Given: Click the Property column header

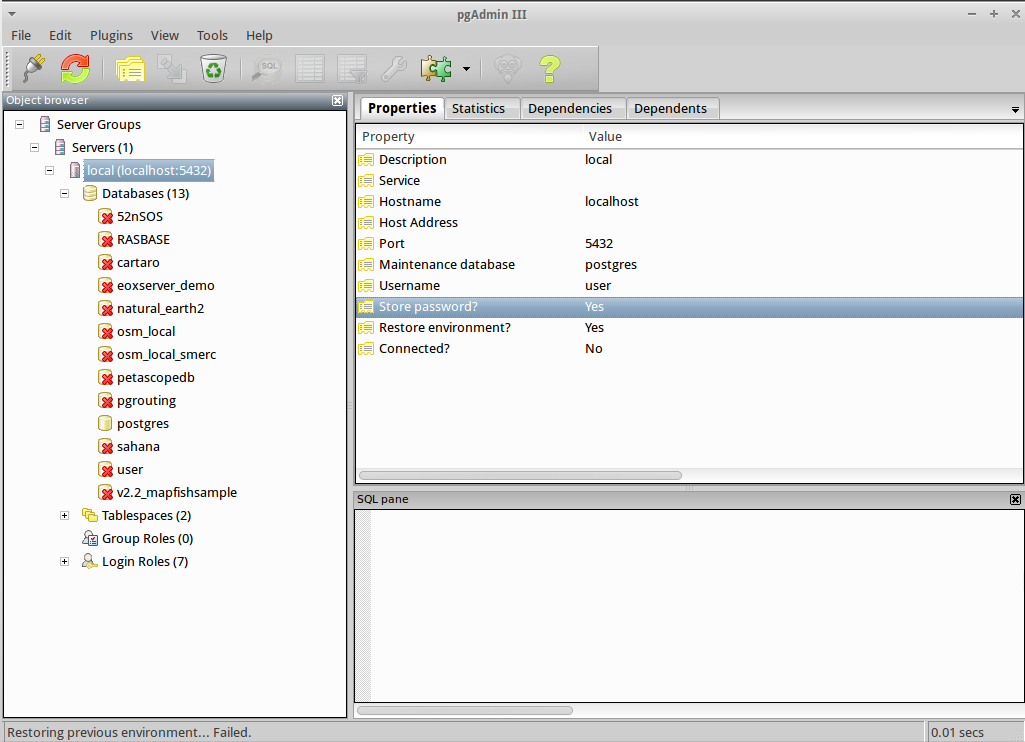Looking at the screenshot, I should click(x=470, y=137).
